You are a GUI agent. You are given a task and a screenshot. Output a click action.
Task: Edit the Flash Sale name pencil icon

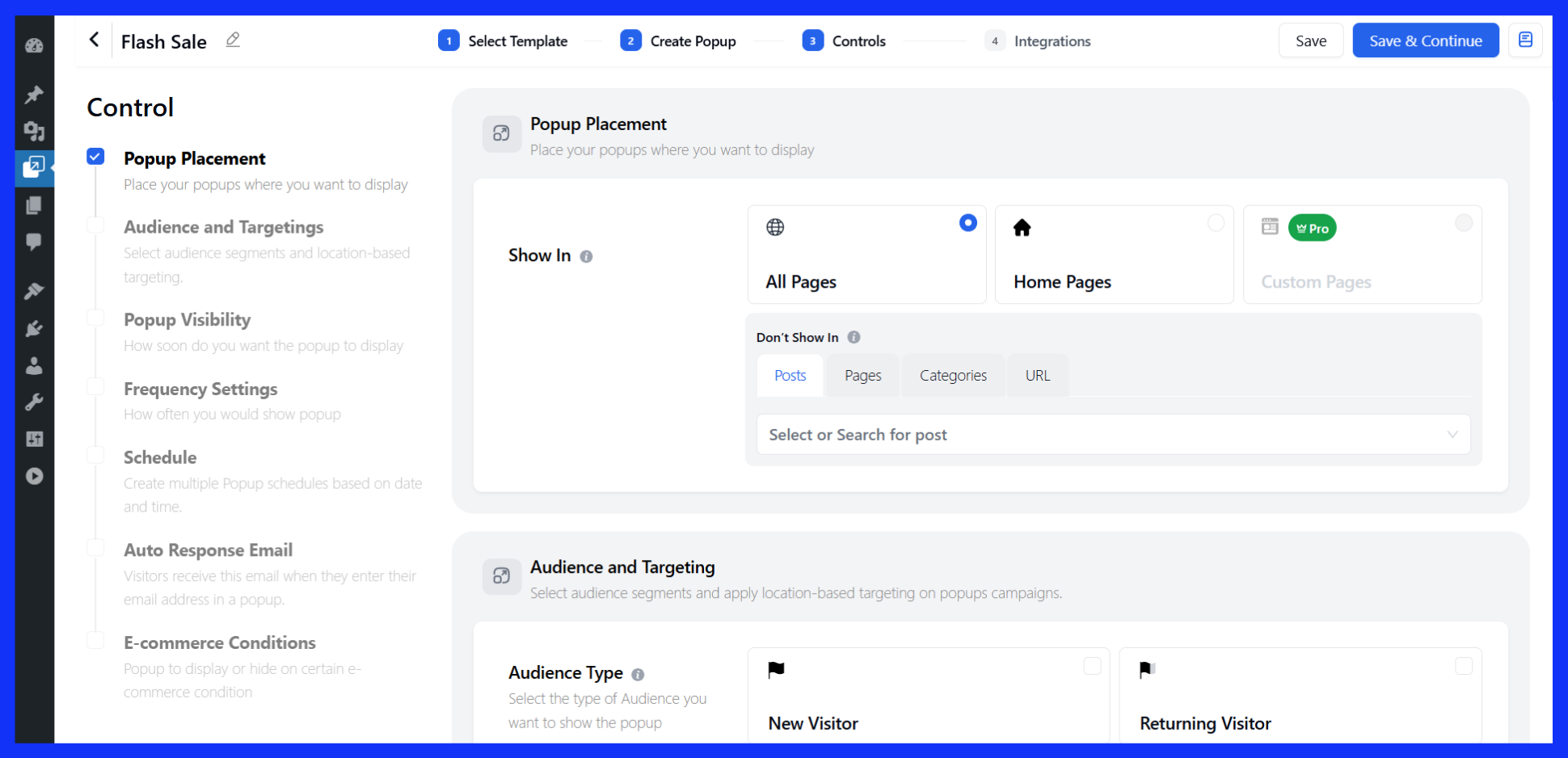pos(233,40)
